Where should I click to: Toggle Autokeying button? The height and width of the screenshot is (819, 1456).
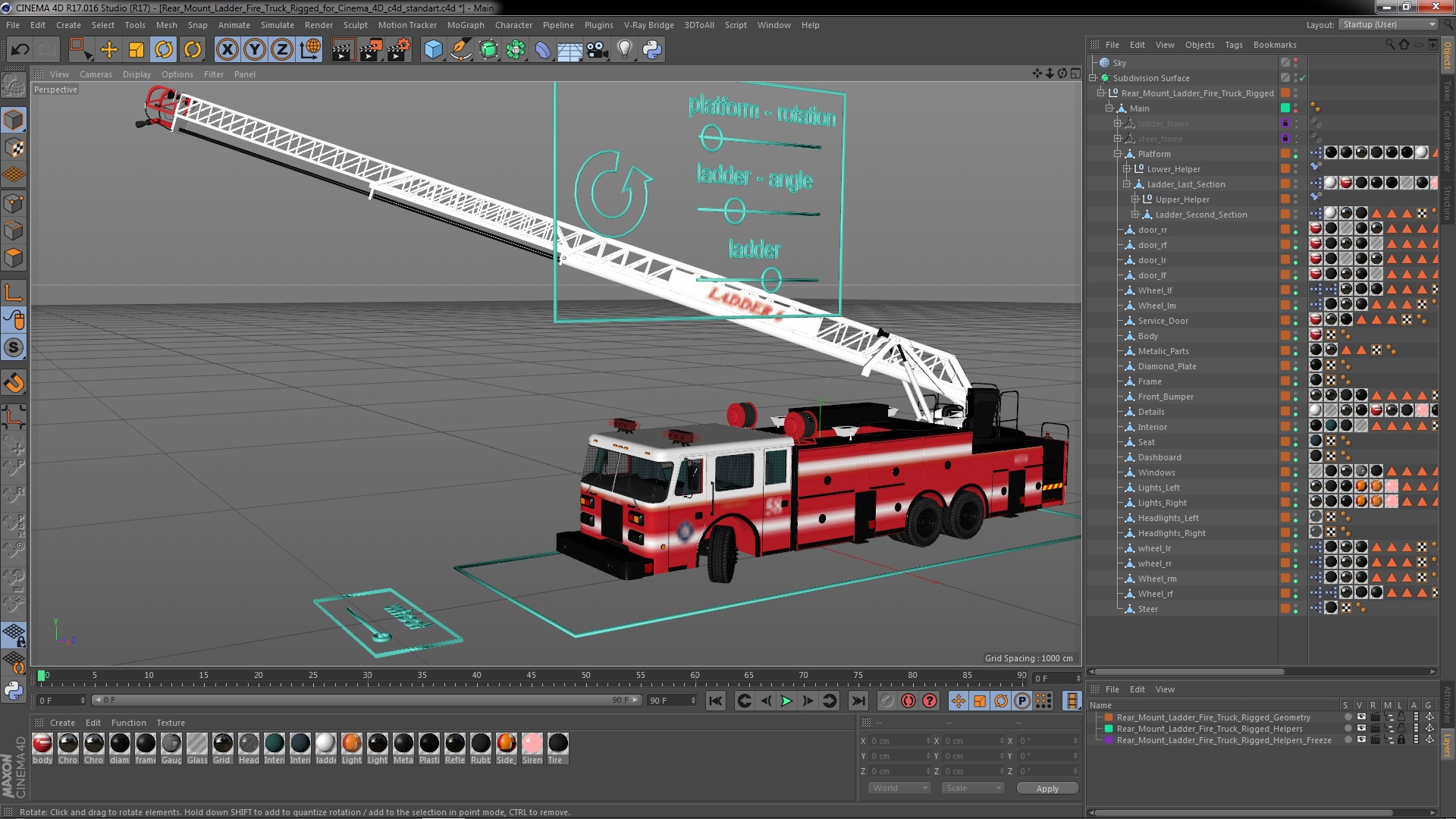pyautogui.click(x=908, y=701)
